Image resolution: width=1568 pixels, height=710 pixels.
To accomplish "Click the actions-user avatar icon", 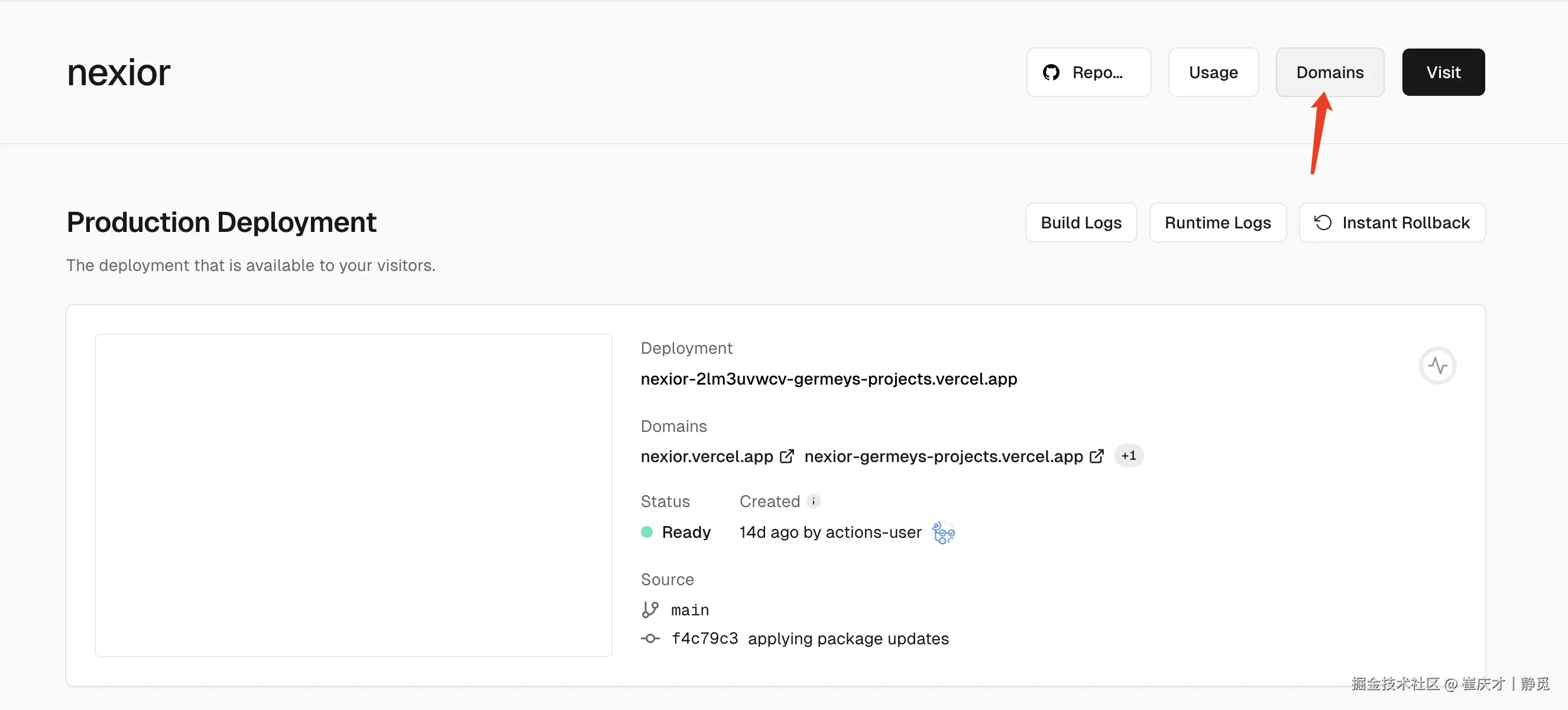I will 943,532.
